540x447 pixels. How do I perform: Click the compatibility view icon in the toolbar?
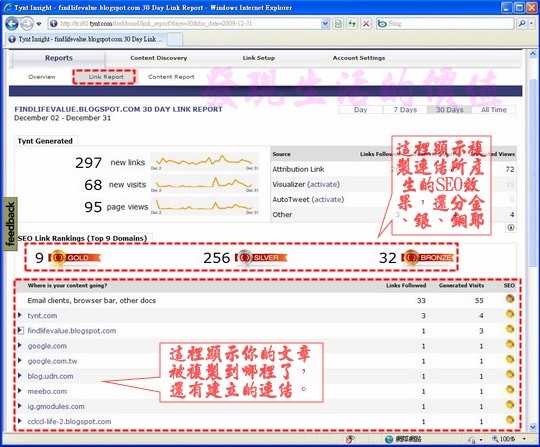[x=338, y=23]
